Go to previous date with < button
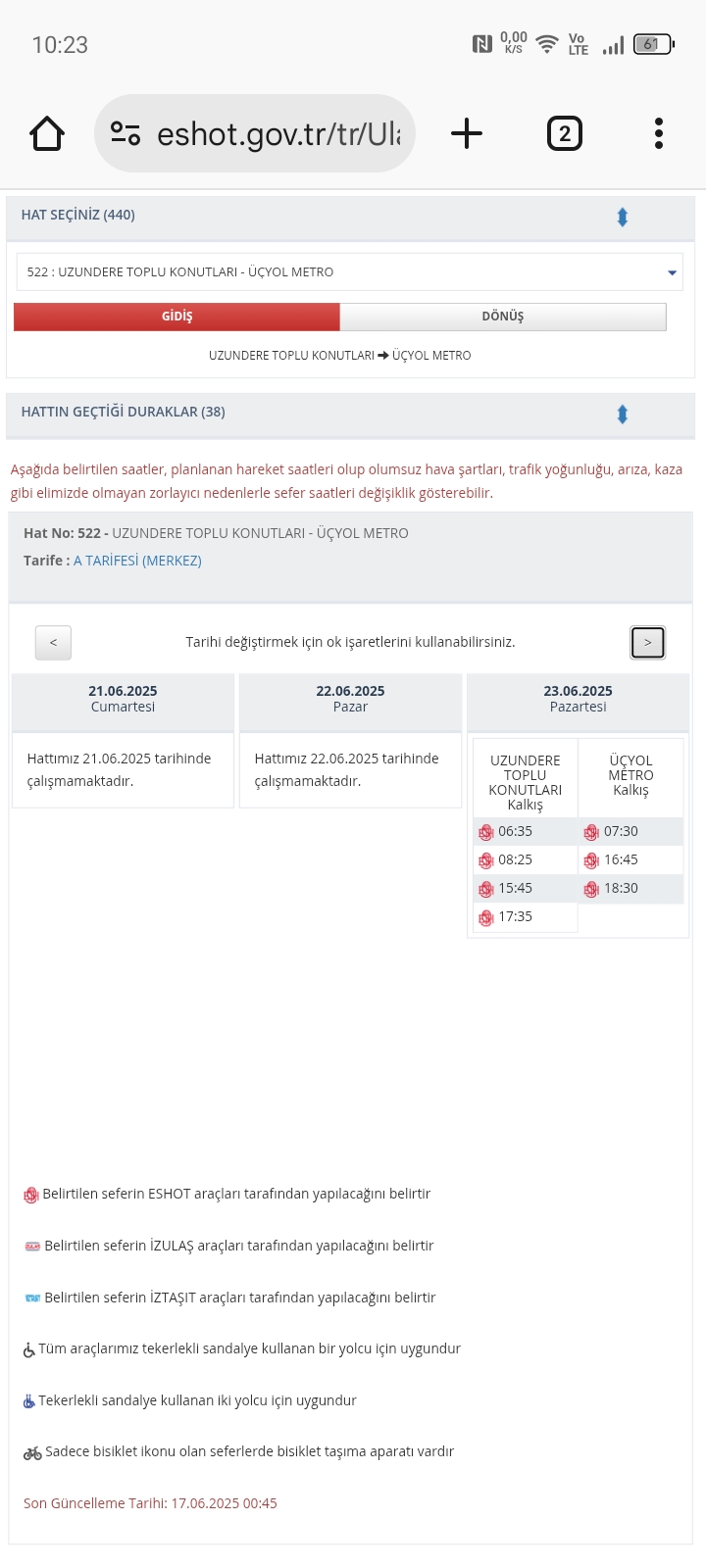This screenshot has width=706, height=1568. tap(53, 643)
